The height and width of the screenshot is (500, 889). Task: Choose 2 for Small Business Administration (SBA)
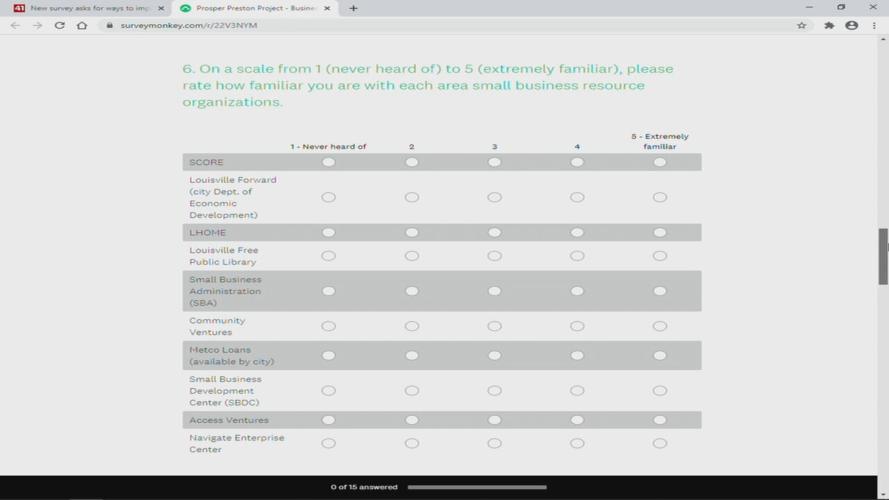point(412,291)
